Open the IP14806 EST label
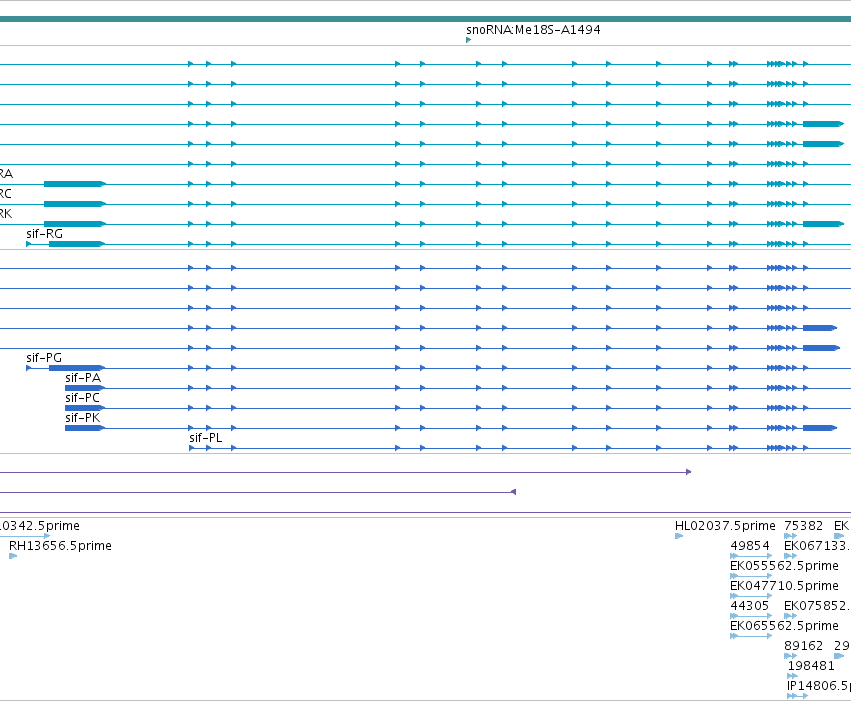Image resolution: width=851 pixels, height=701 pixels. click(x=819, y=686)
